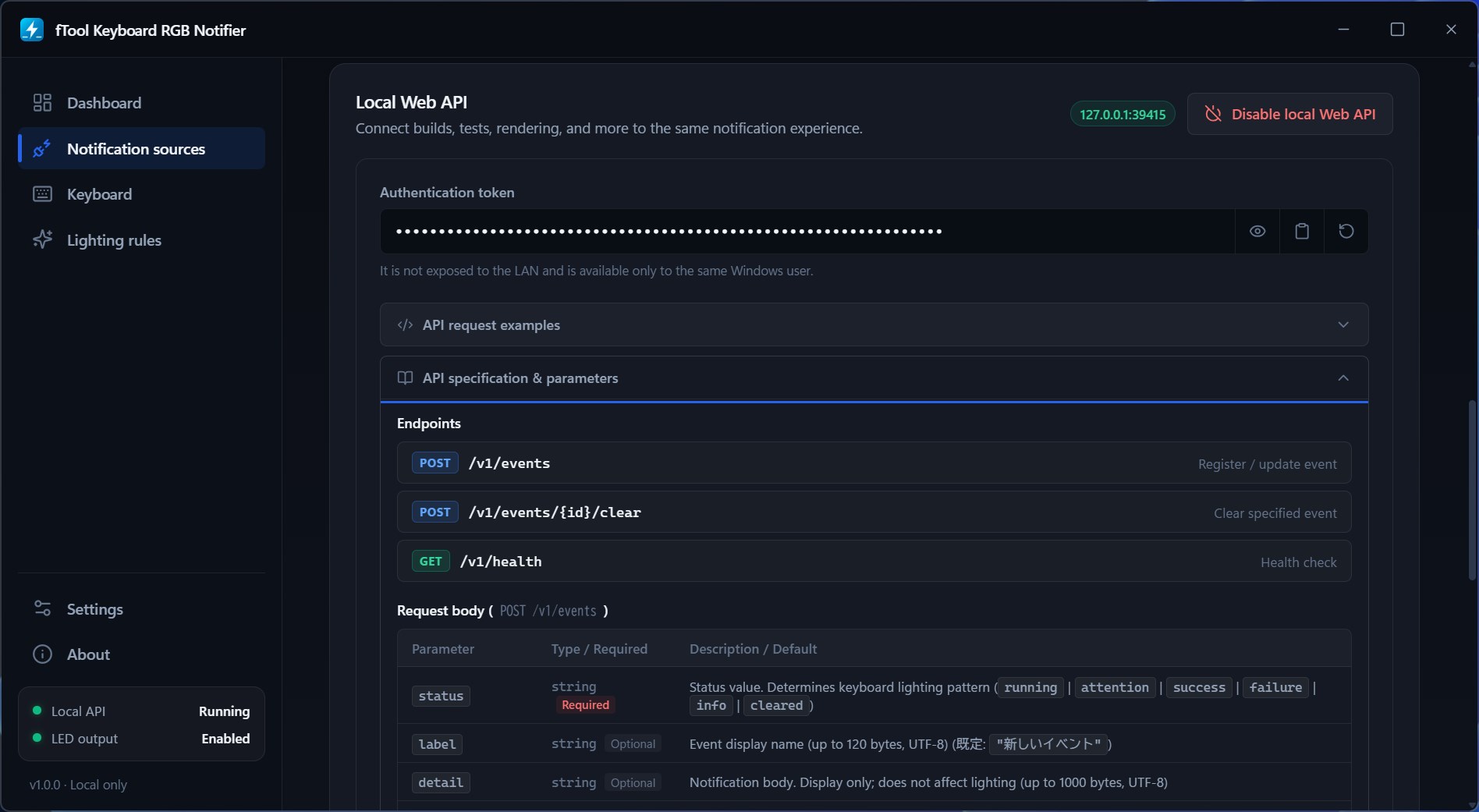Click the Dashboard grid icon in sidebar
1479x812 pixels.
(x=42, y=103)
